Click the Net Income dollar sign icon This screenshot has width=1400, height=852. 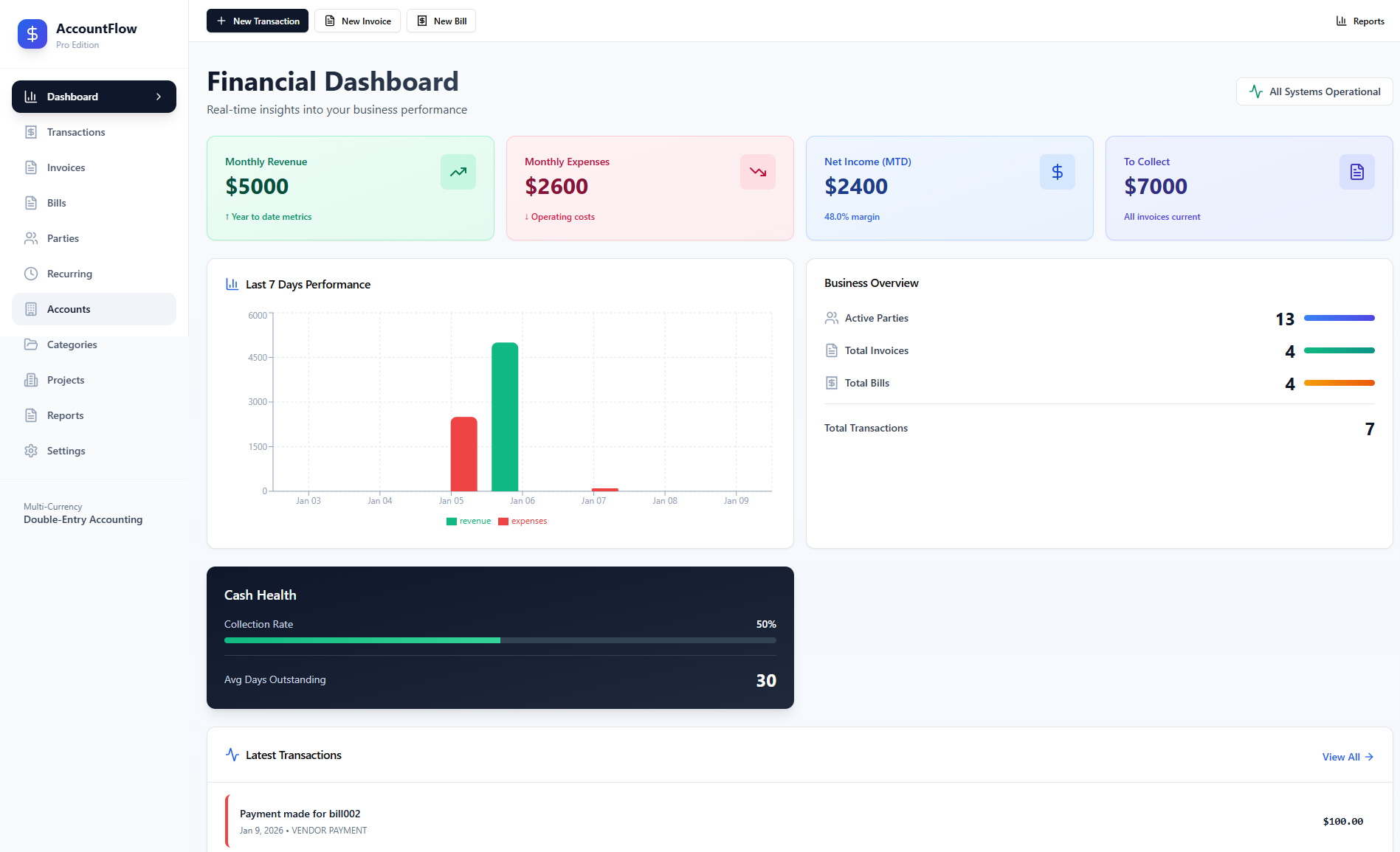[1058, 172]
